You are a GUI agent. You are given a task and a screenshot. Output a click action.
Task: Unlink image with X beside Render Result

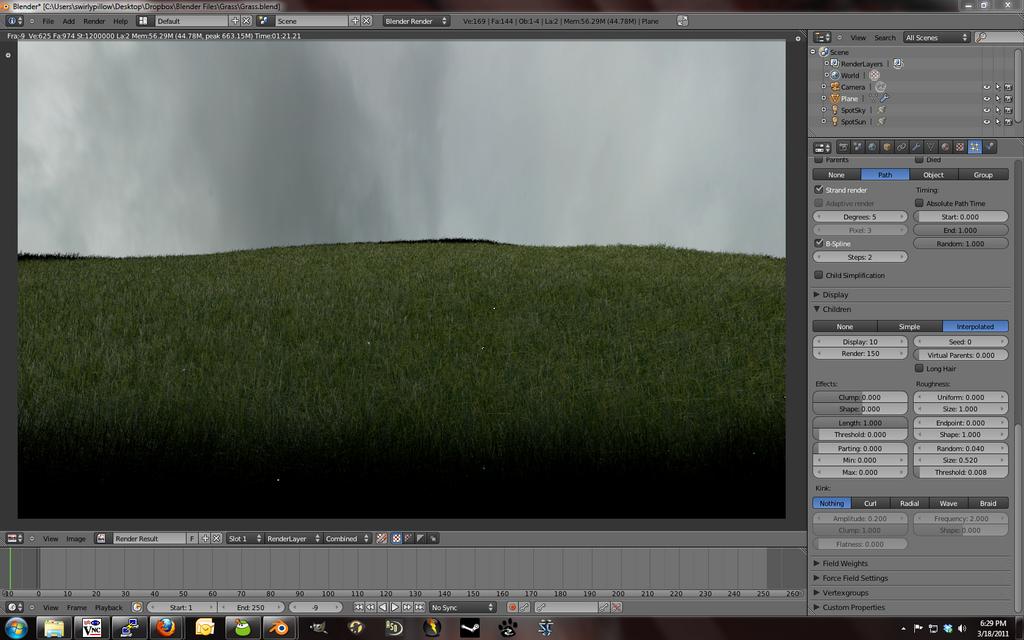pyautogui.click(x=216, y=538)
